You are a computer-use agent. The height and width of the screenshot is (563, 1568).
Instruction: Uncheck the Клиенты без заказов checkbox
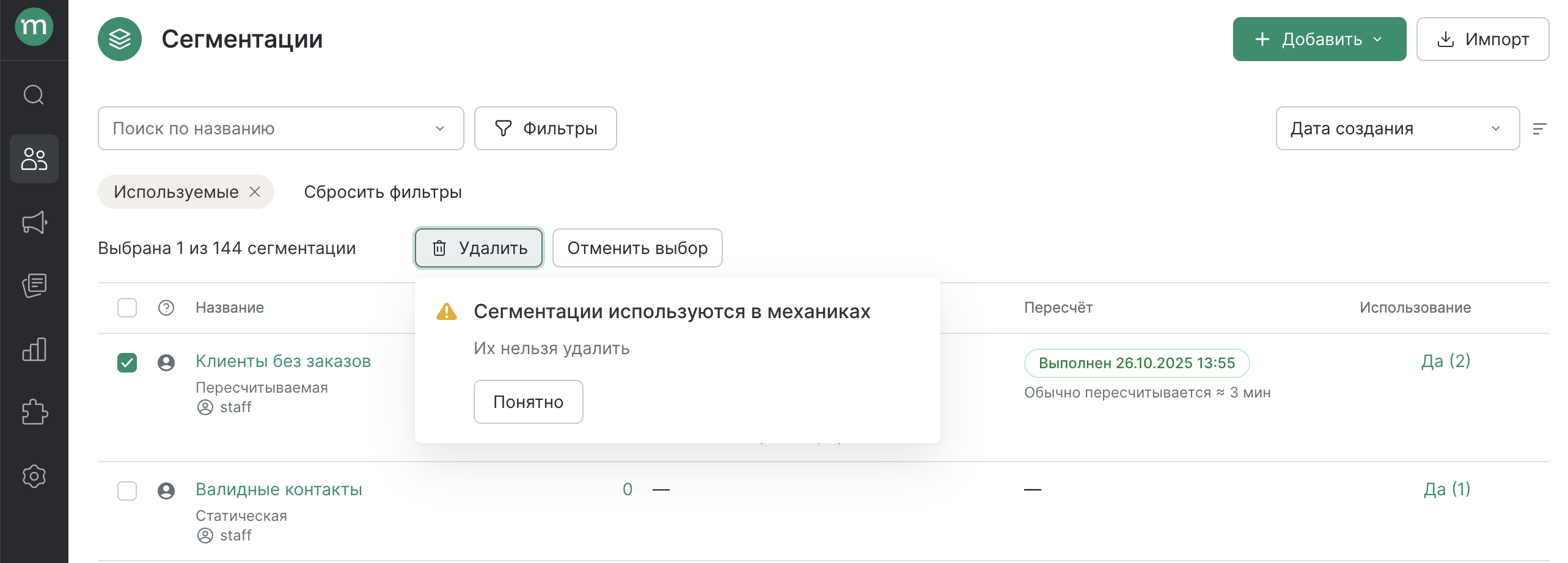[127, 363]
